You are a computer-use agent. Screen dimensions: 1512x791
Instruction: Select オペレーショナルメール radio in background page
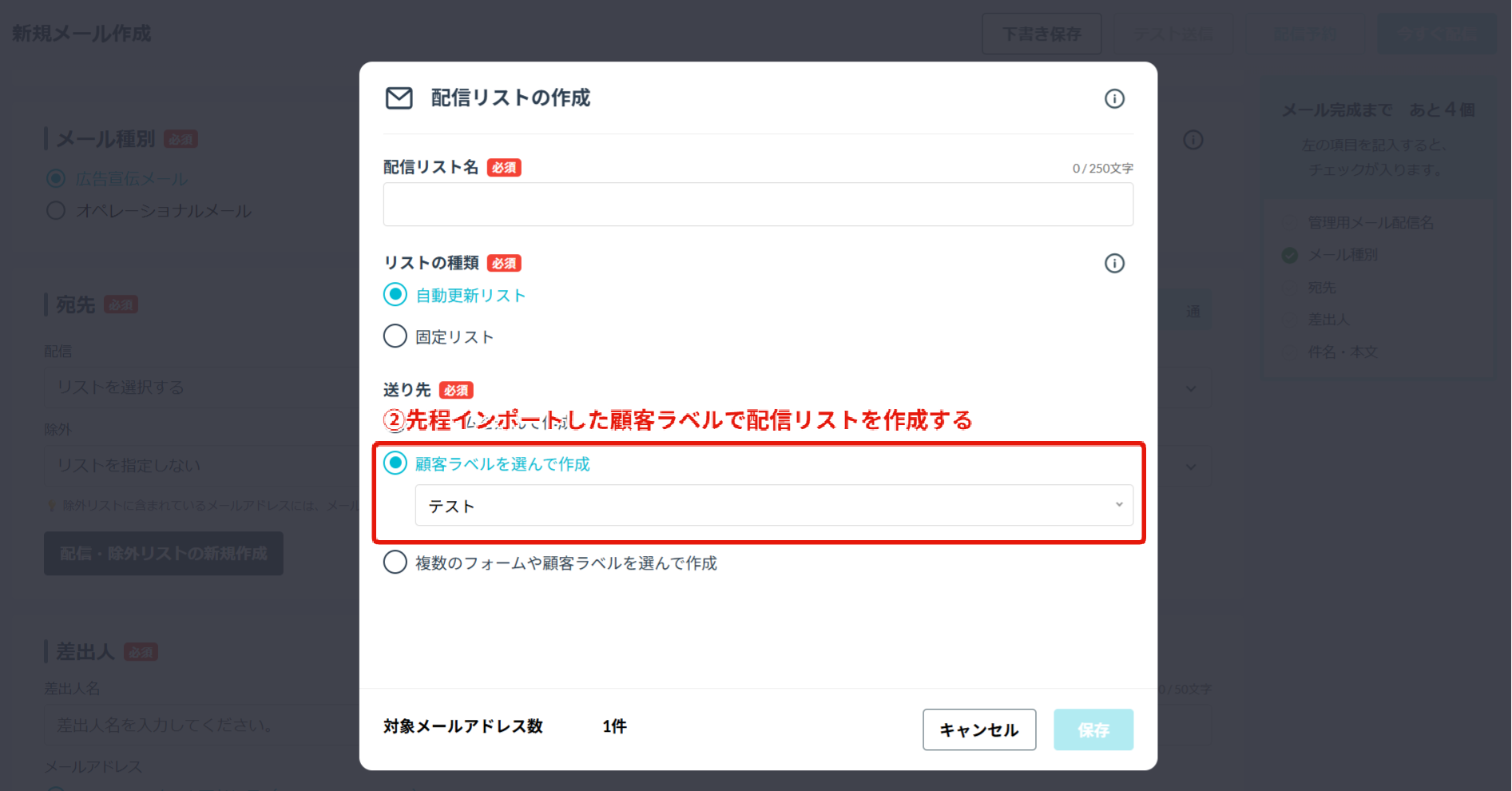coord(56,210)
